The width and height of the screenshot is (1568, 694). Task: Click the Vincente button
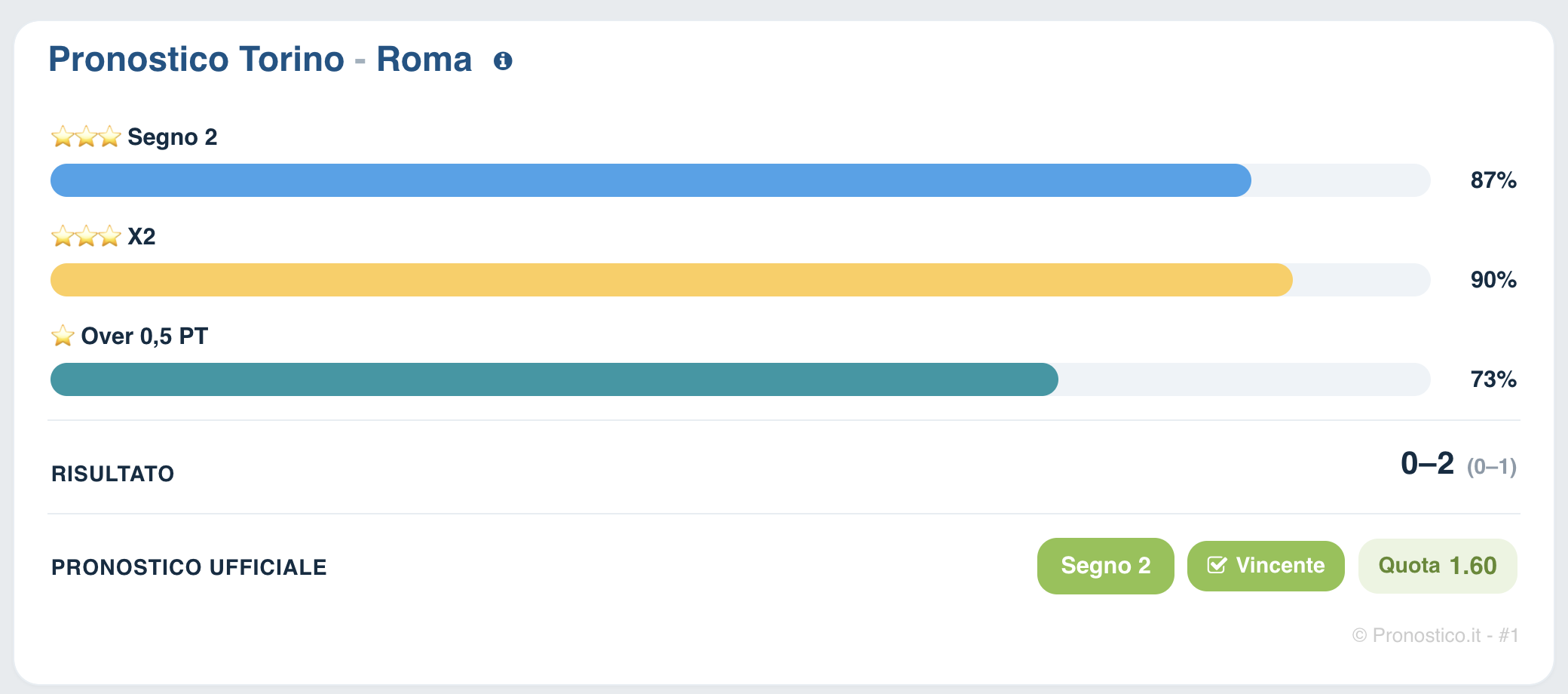[1266, 566]
